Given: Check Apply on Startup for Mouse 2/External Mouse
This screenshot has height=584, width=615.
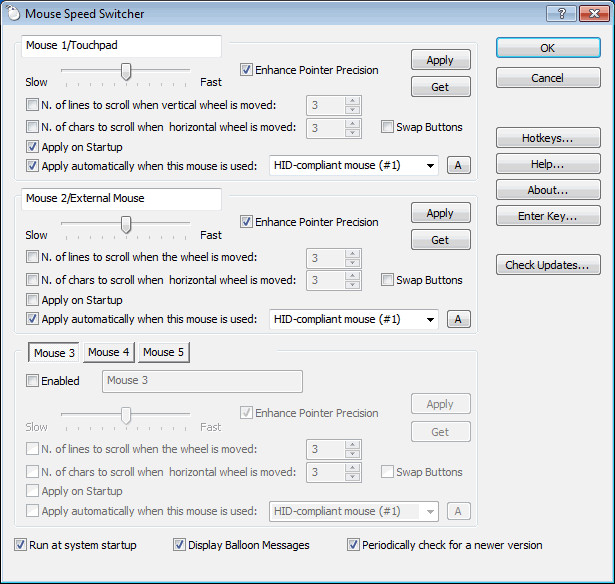Looking at the screenshot, I should (32, 300).
